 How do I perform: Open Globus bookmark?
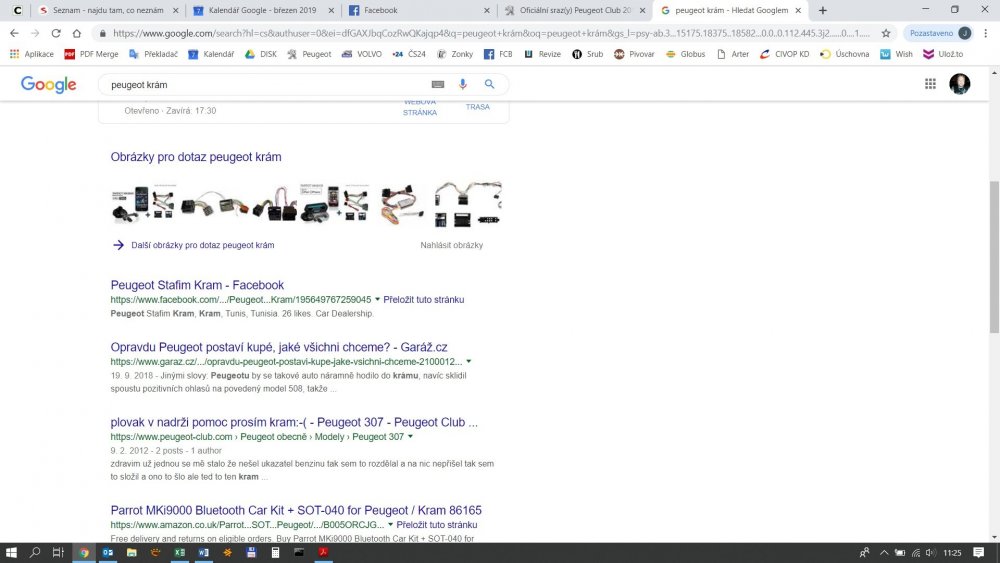(686, 54)
